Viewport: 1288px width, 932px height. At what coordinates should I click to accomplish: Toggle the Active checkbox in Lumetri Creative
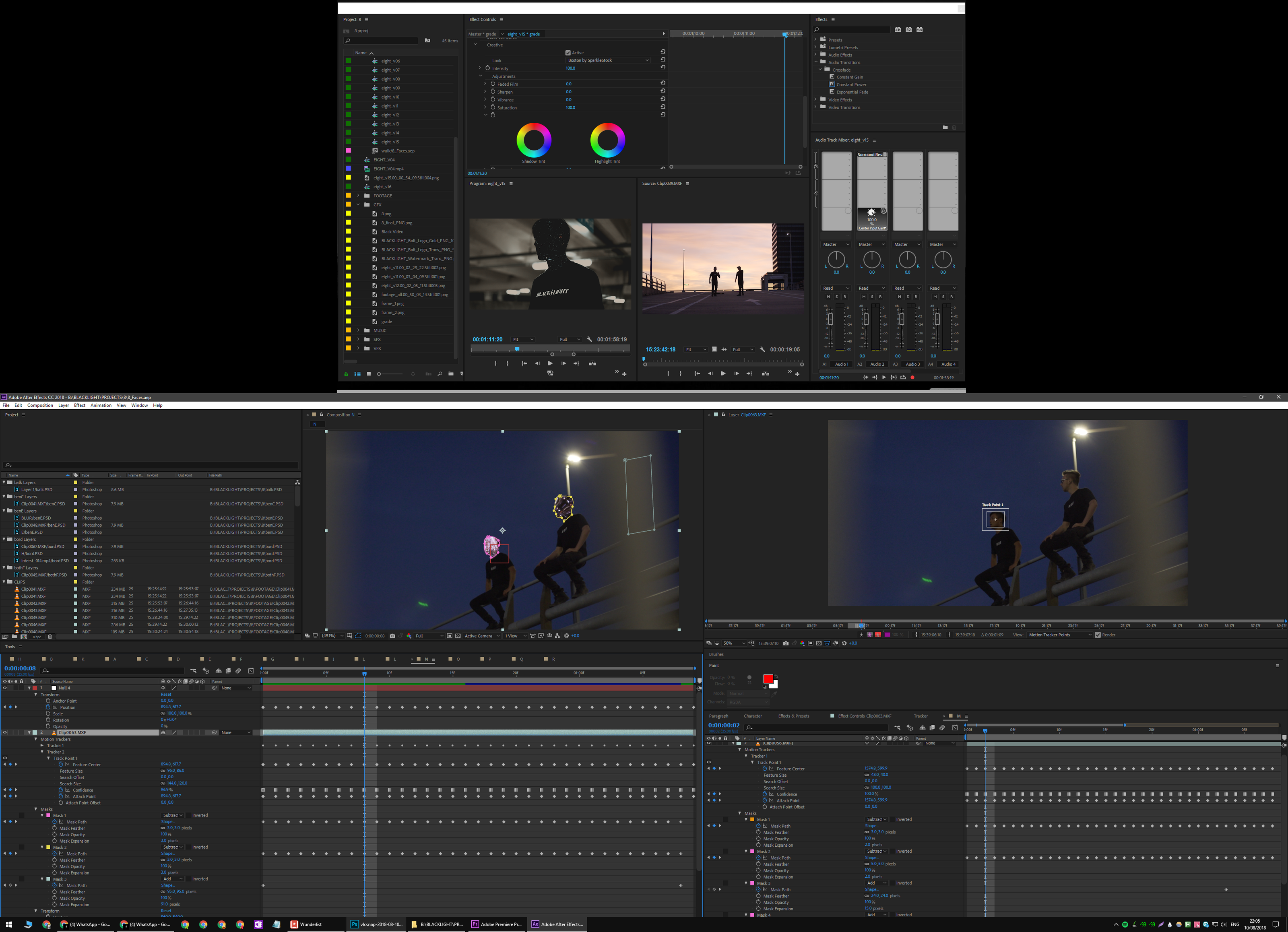coord(568,53)
